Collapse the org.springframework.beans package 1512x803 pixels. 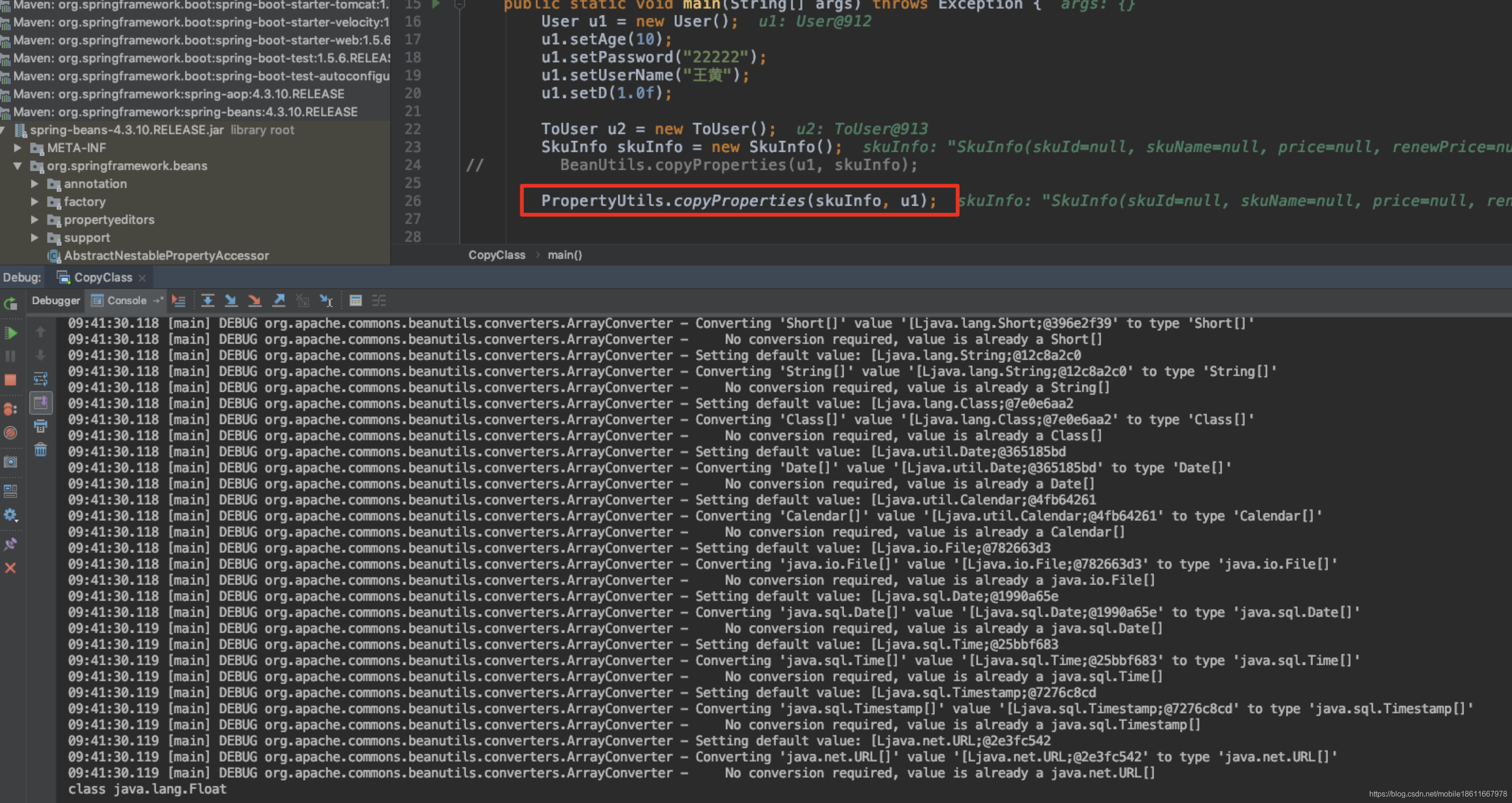[x=17, y=166]
